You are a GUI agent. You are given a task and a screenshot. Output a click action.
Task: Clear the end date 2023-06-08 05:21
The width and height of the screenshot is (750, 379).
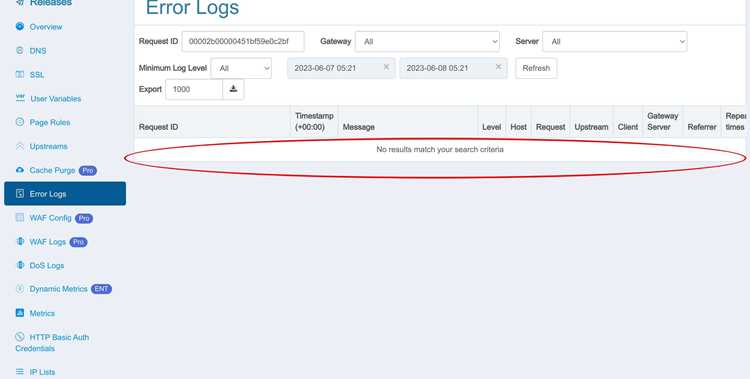pyautogui.click(x=498, y=67)
